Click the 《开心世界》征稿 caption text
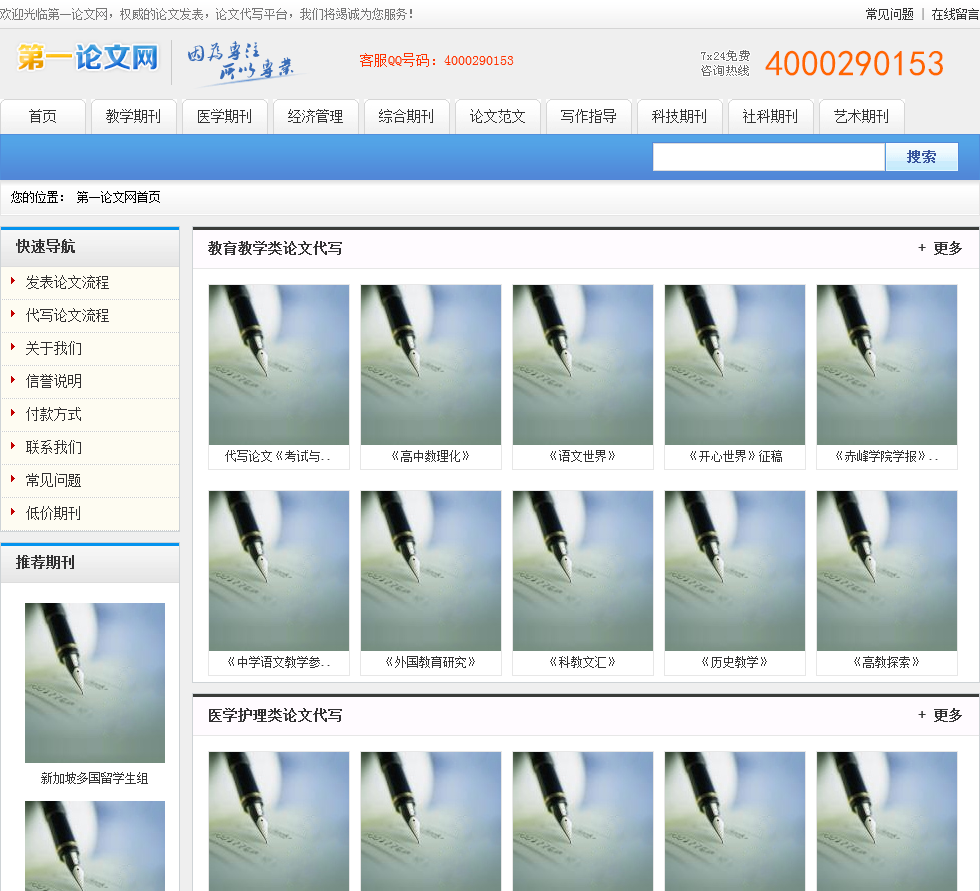Screen dimensions: 980x891 click(x=736, y=457)
